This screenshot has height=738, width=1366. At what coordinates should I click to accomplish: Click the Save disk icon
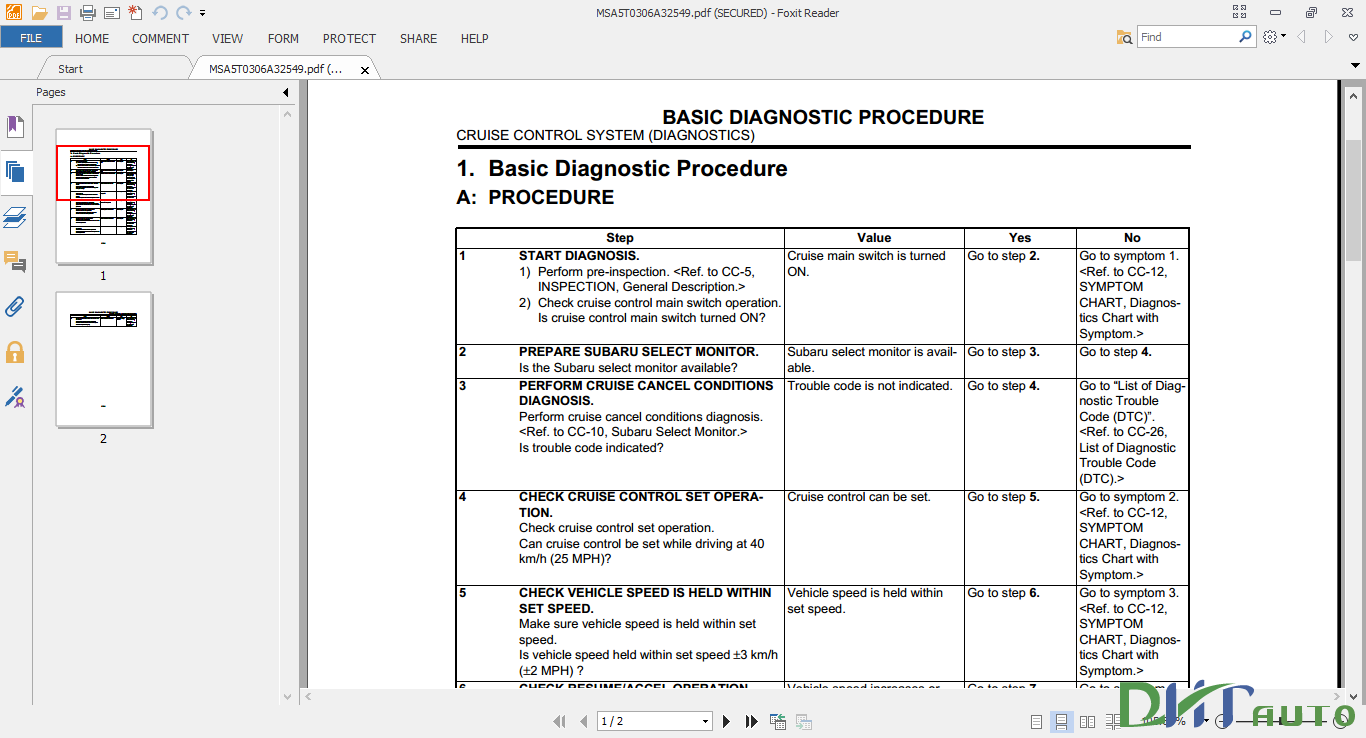coord(63,13)
